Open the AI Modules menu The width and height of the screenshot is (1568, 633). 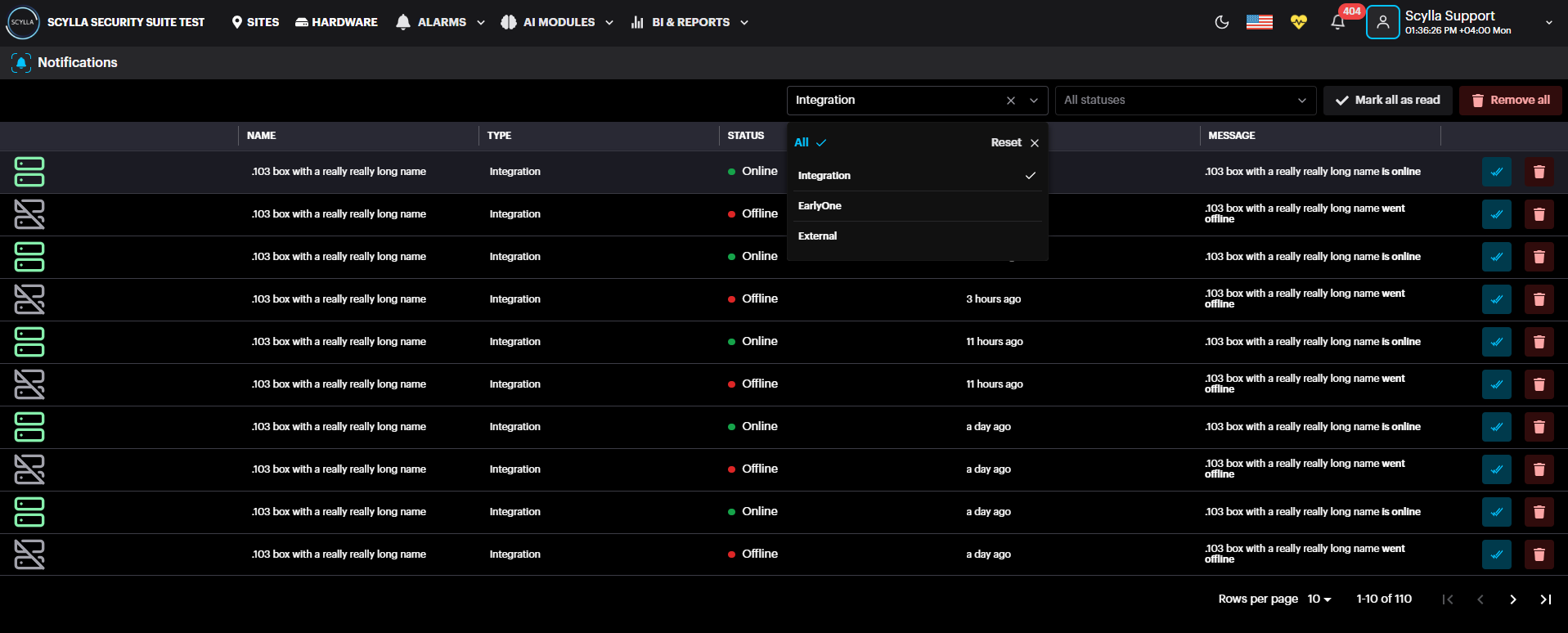point(558,22)
